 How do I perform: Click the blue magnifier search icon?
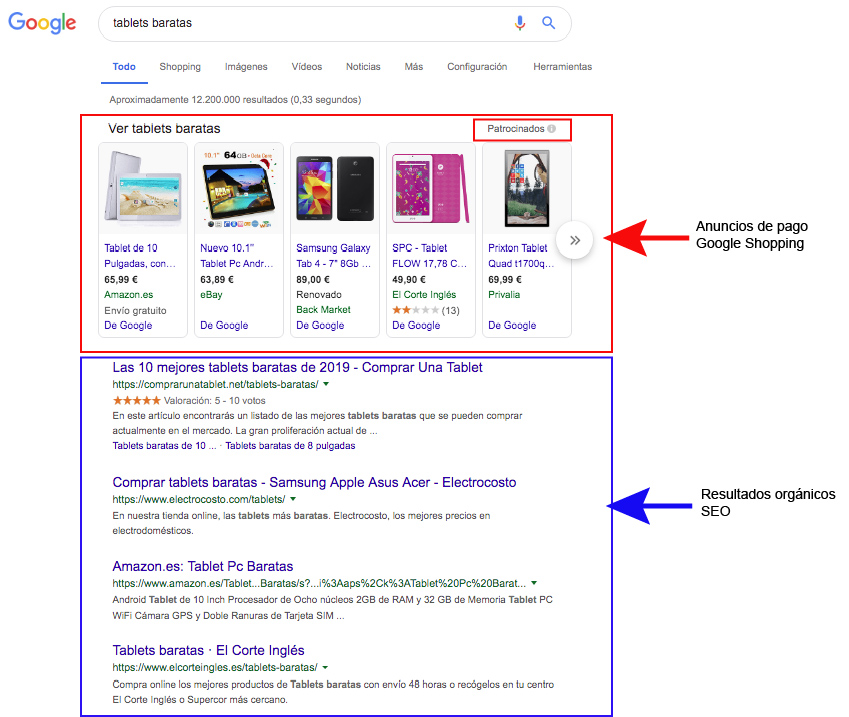[x=548, y=23]
